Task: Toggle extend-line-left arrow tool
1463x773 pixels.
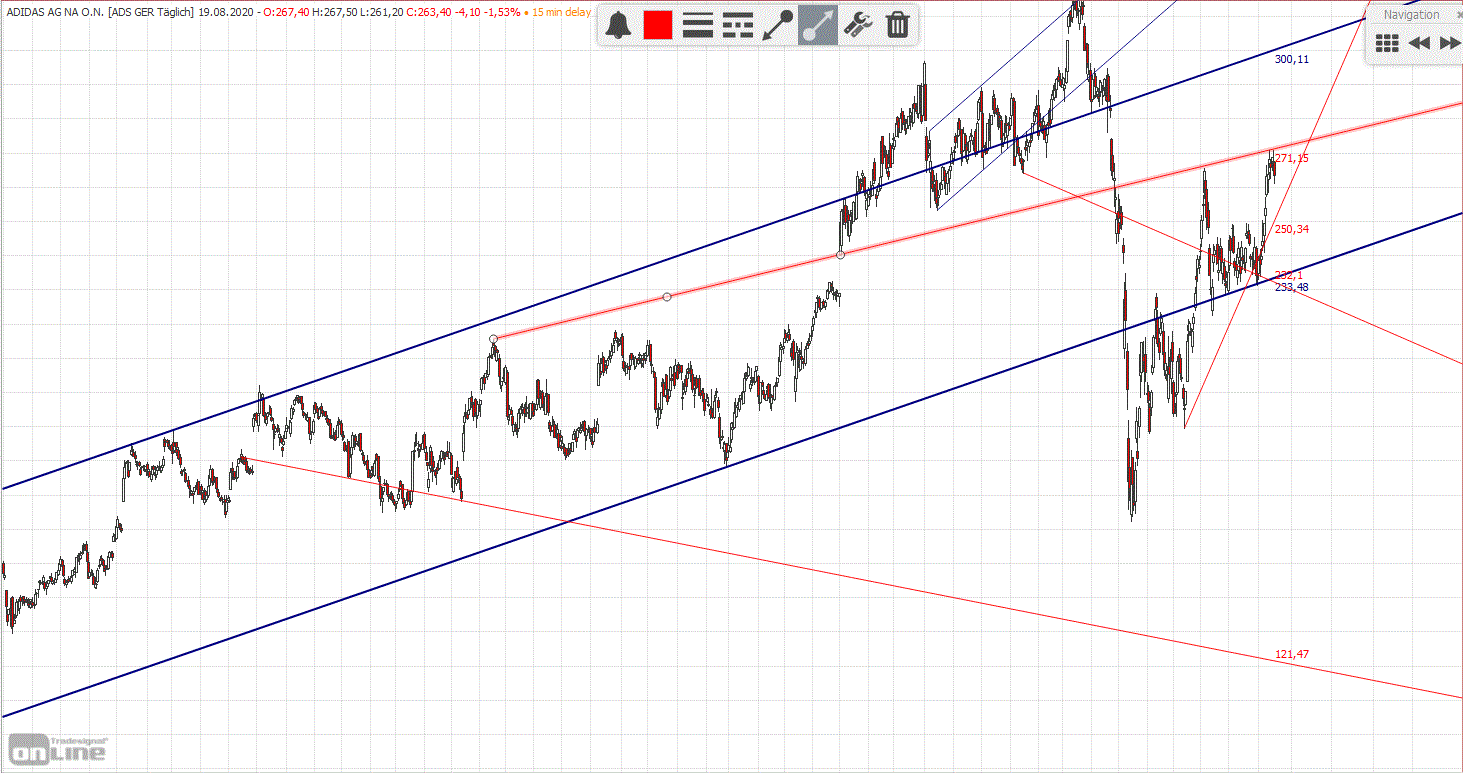Action: pos(778,25)
